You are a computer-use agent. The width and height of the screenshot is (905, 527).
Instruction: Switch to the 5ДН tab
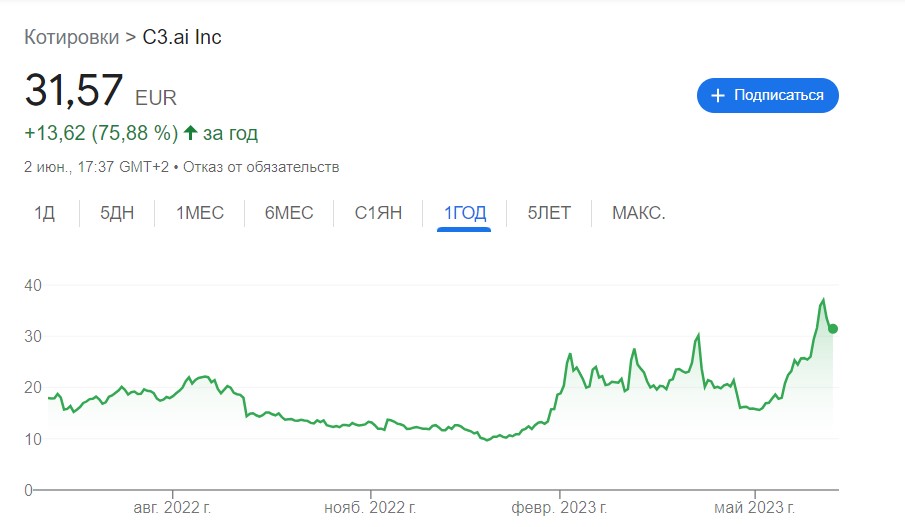click(117, 212)
